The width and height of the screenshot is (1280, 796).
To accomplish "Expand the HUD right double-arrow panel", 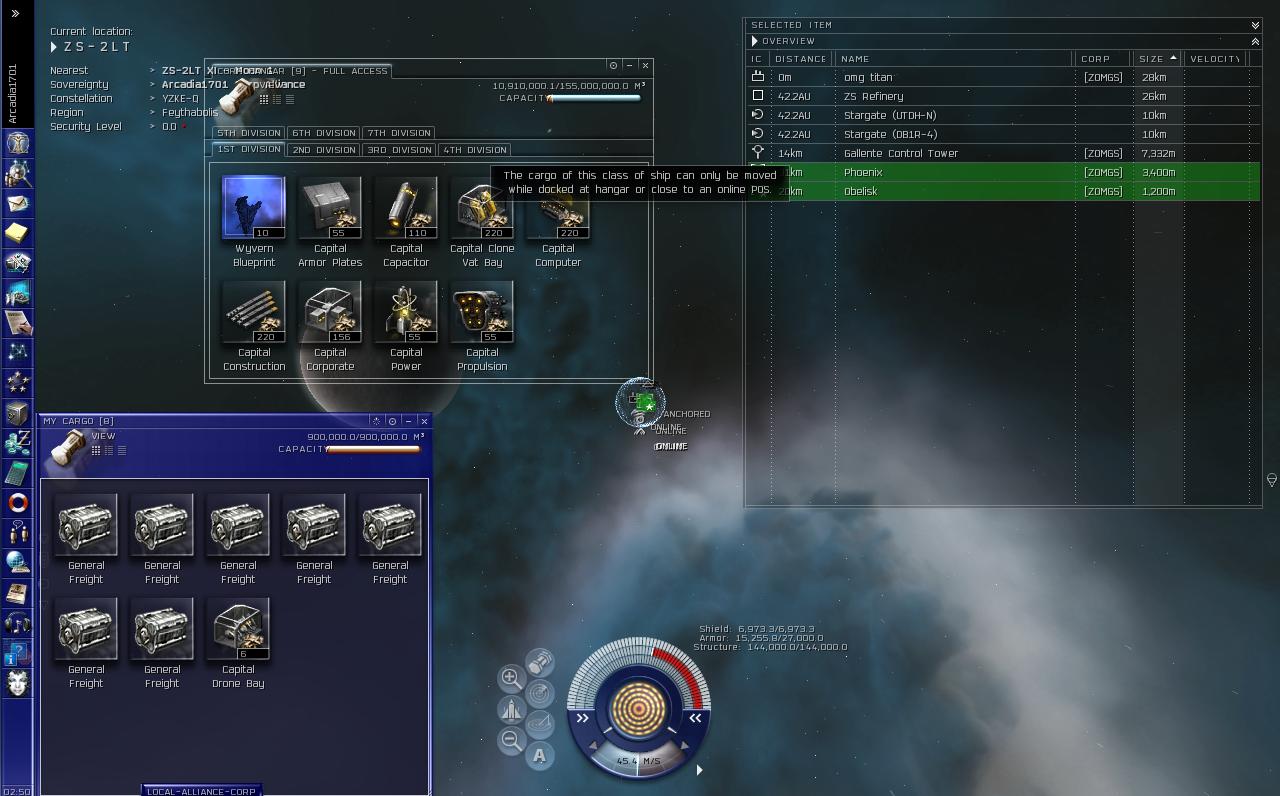I will click(x=695, y=717).
